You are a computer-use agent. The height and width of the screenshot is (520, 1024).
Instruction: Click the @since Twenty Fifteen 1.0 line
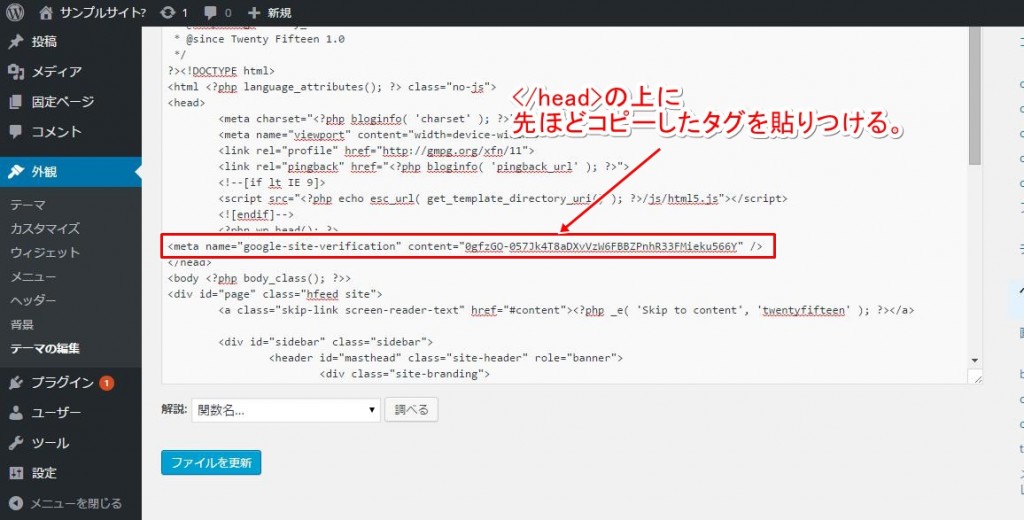click(x=259, y=39)
